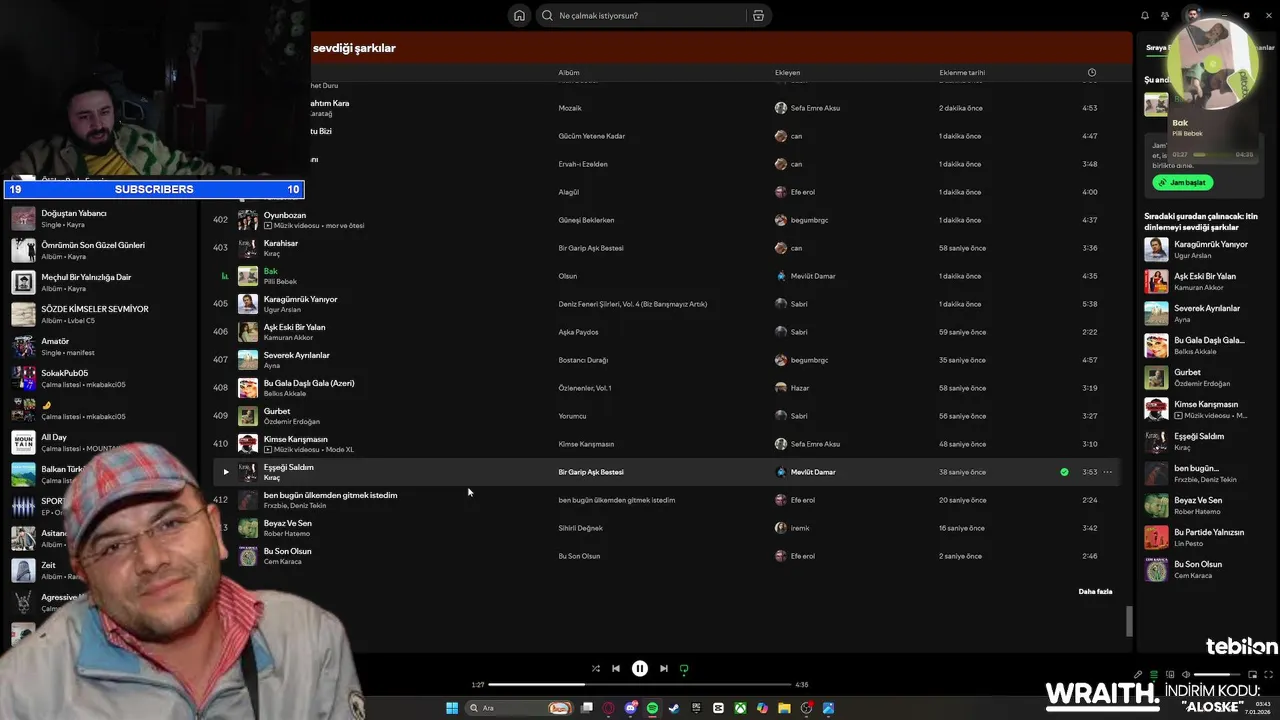This screenshot has width=1280, height=720.
Task: Open the Browse icon in search bar
Action: tap(758, 15)
